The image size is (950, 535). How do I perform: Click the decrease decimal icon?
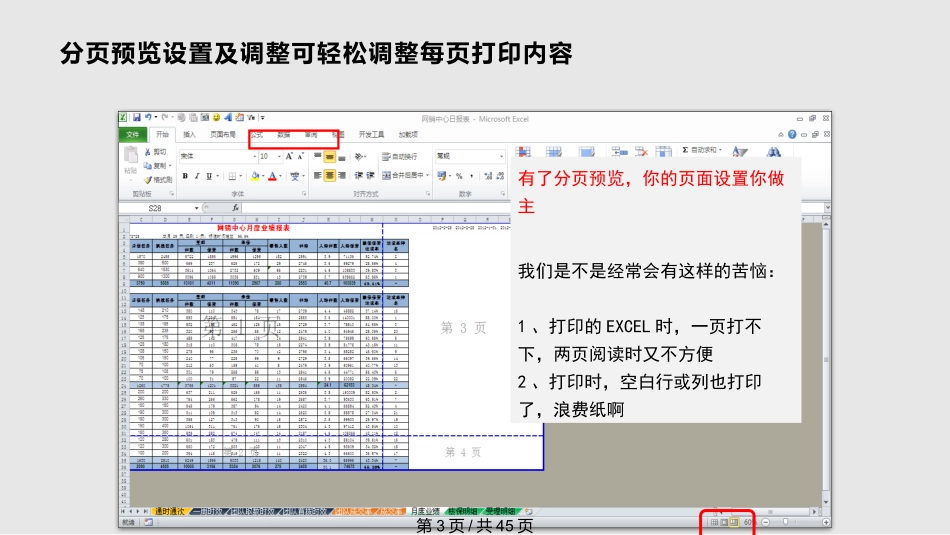(500, 176)
